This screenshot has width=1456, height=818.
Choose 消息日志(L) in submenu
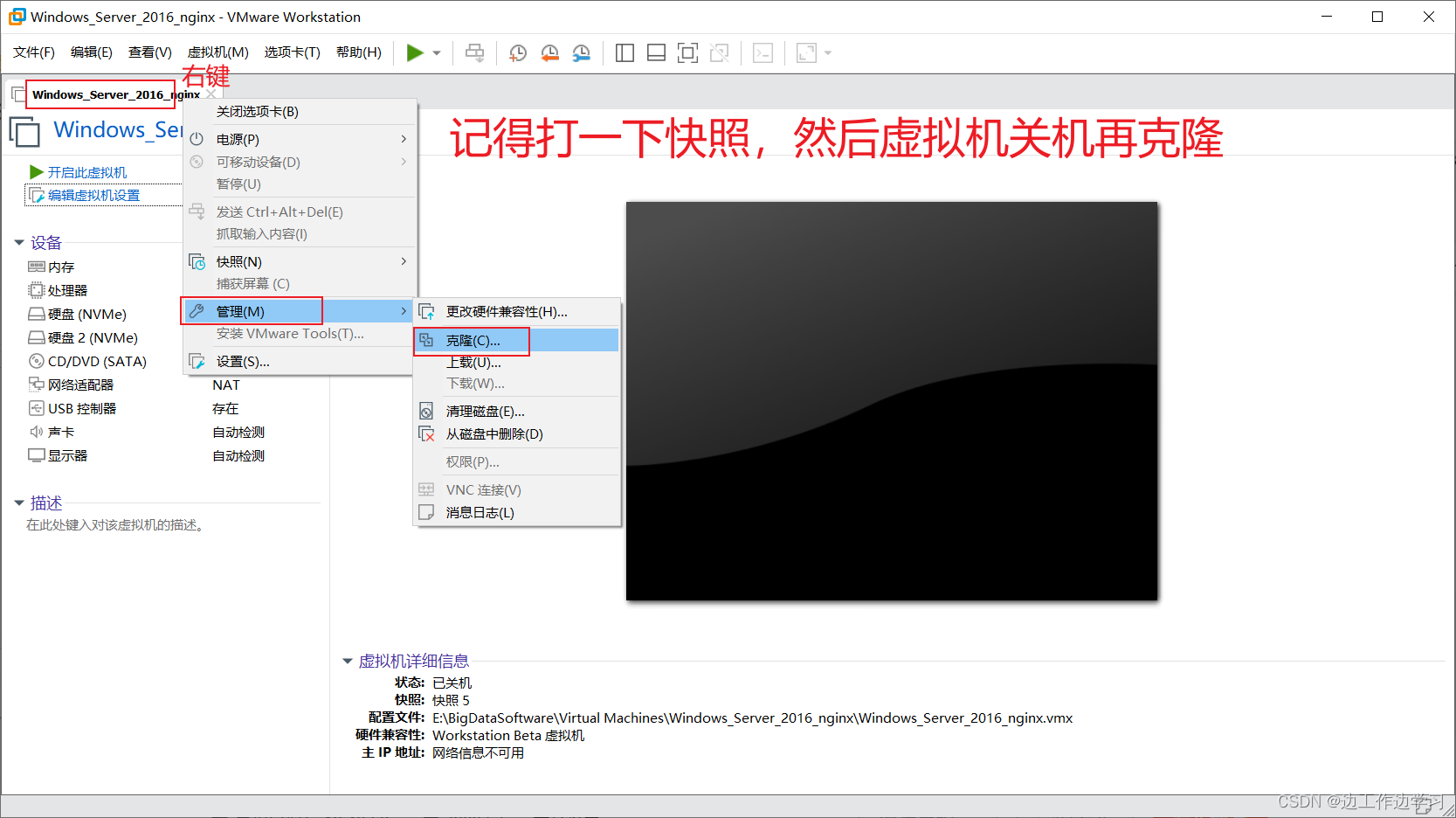517,512
